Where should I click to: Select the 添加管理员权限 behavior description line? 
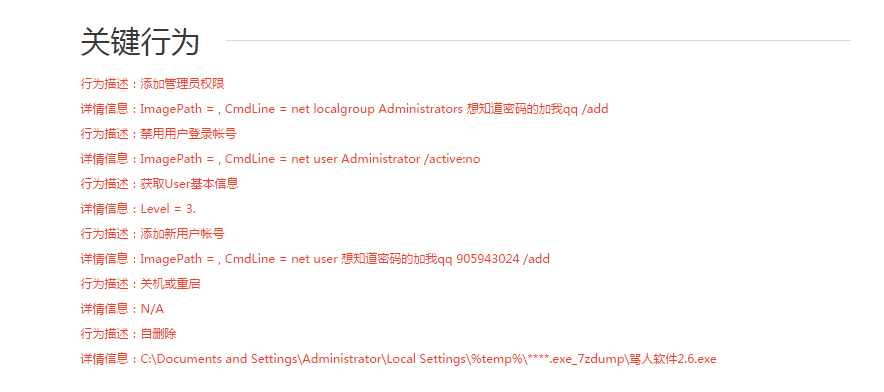(153, 84)
